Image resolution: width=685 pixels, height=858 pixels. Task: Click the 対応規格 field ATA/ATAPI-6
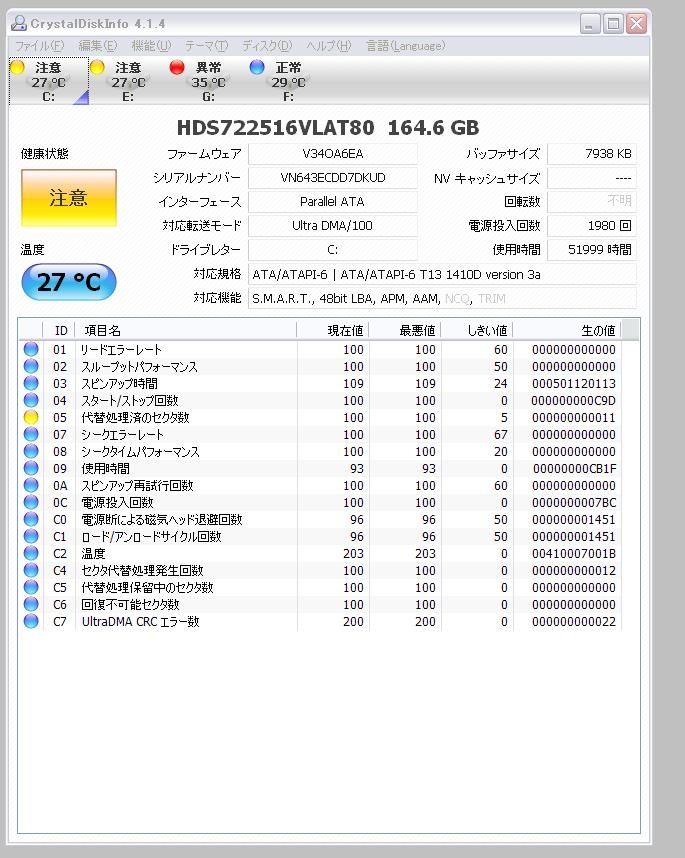[x=442, y=274]
